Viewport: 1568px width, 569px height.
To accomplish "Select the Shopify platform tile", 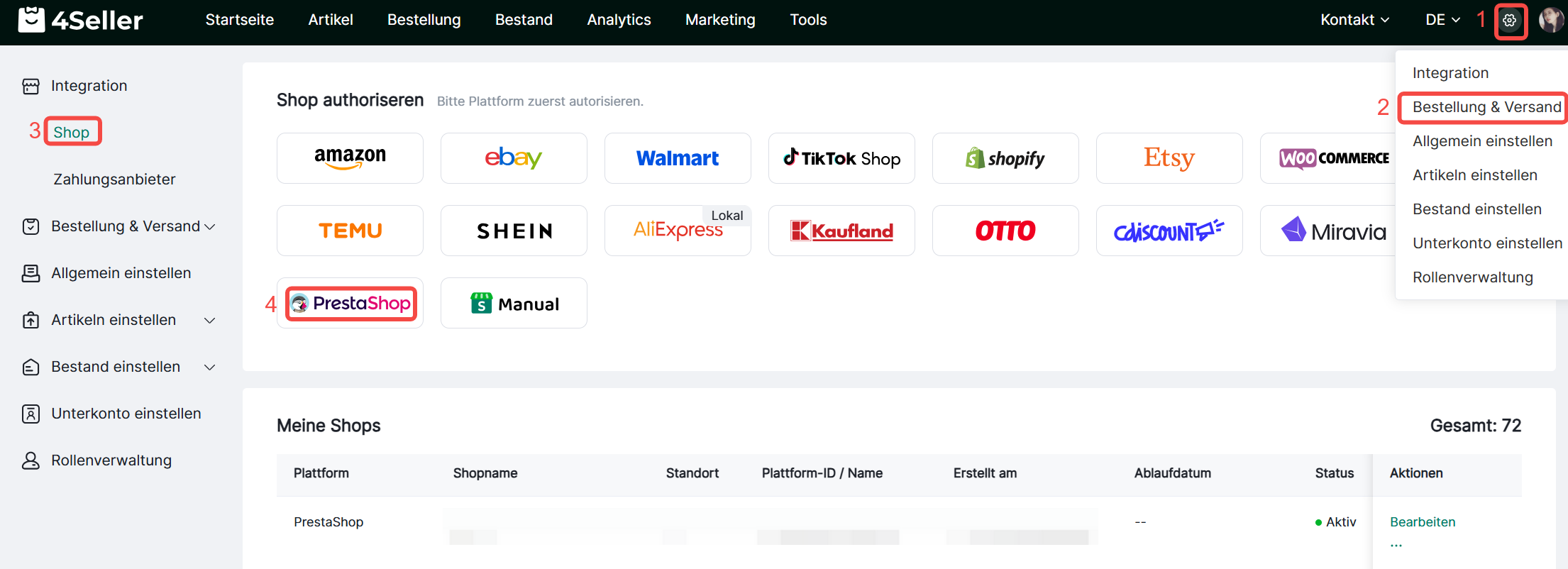I will [1005, 158].
